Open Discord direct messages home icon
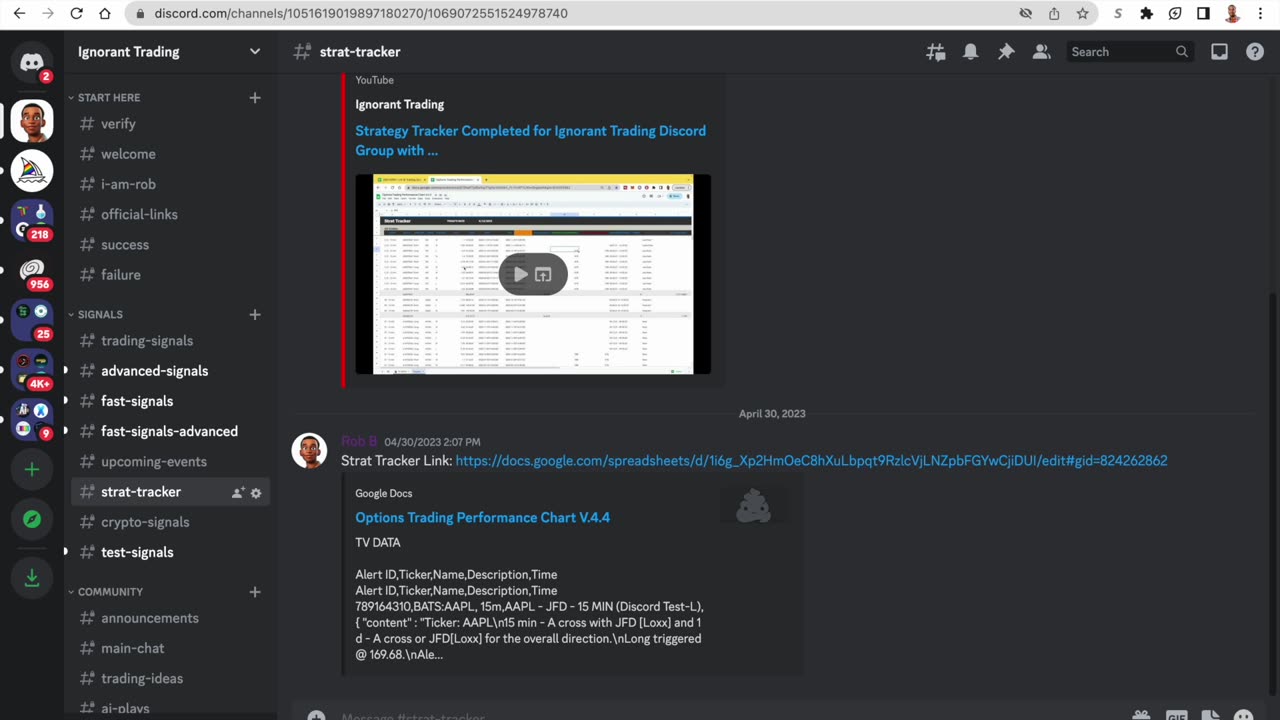Screen dimensions: 1280x720 [x=32, y=63]
